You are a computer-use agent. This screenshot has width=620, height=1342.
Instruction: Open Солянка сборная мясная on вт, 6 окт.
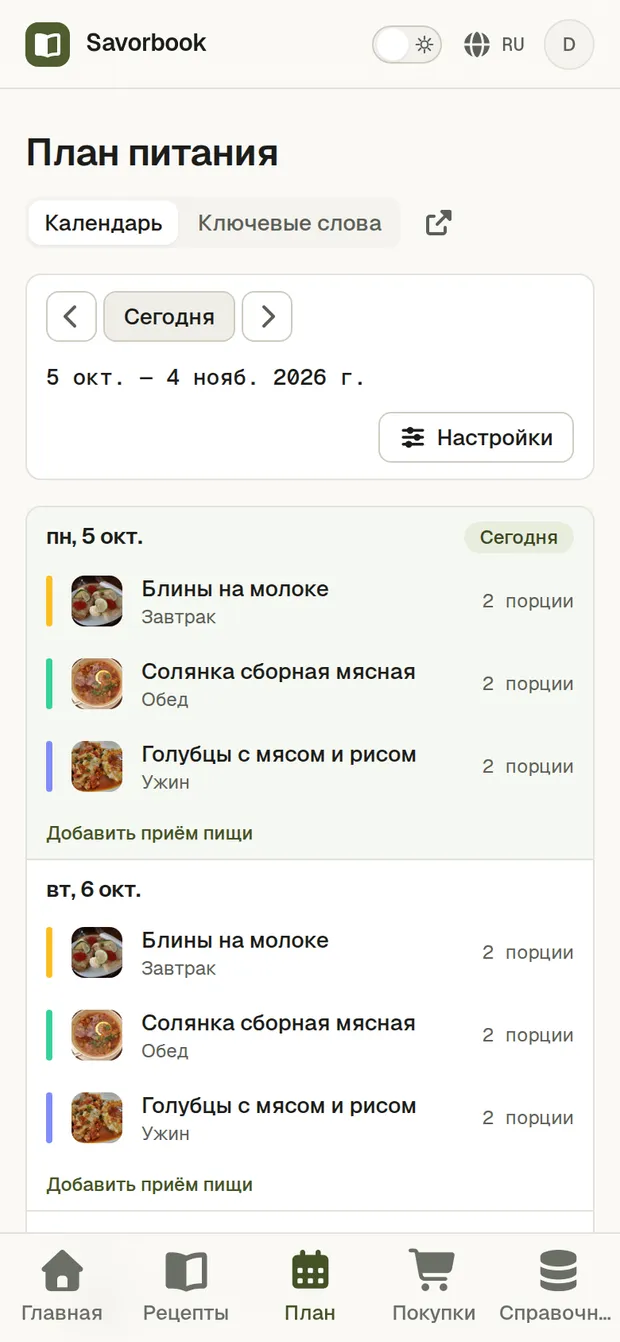(278, 1023)
